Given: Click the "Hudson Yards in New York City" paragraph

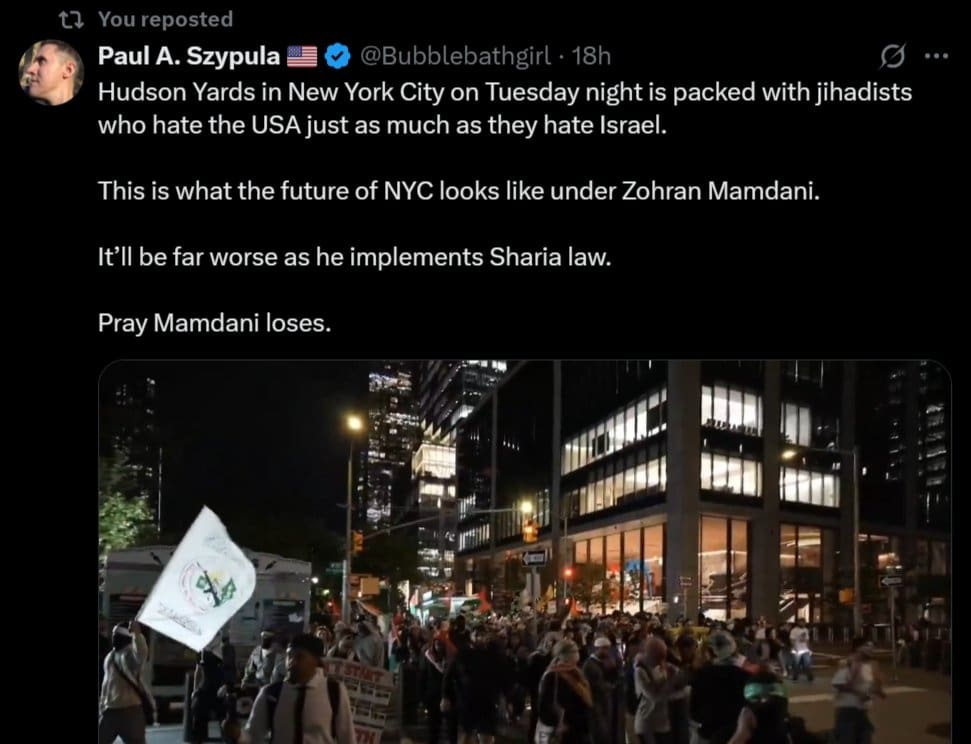Looking at the screenshot, I should 505,108.
